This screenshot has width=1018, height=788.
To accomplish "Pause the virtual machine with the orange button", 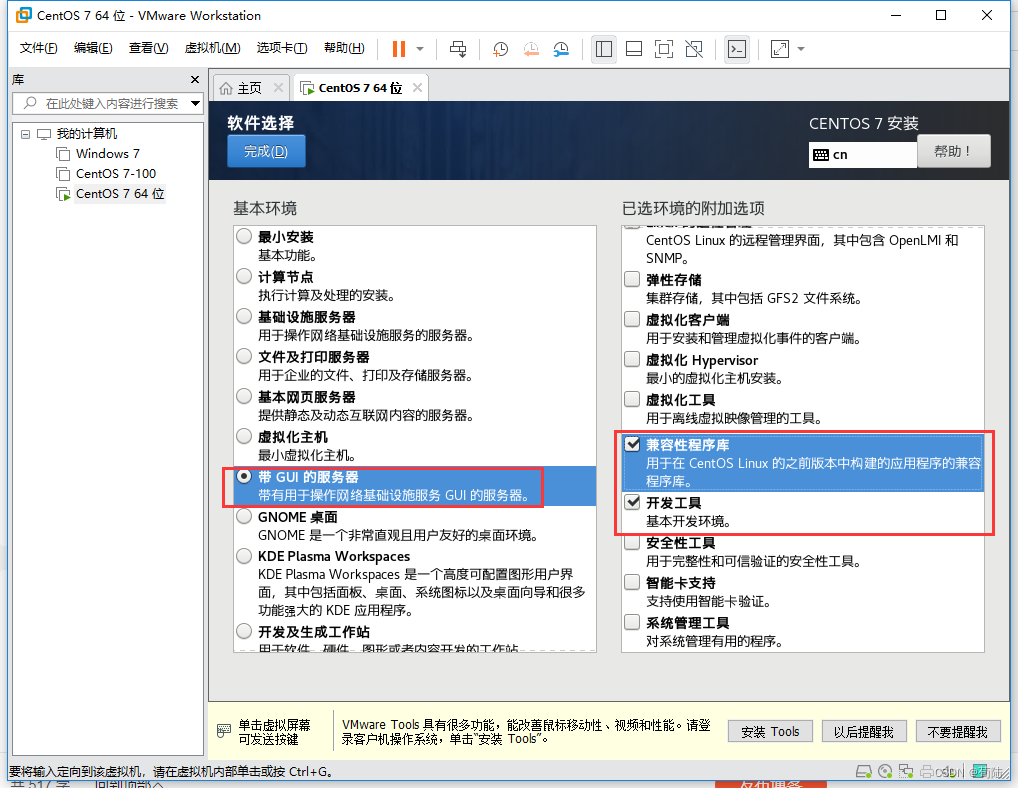I will (399, 49).
